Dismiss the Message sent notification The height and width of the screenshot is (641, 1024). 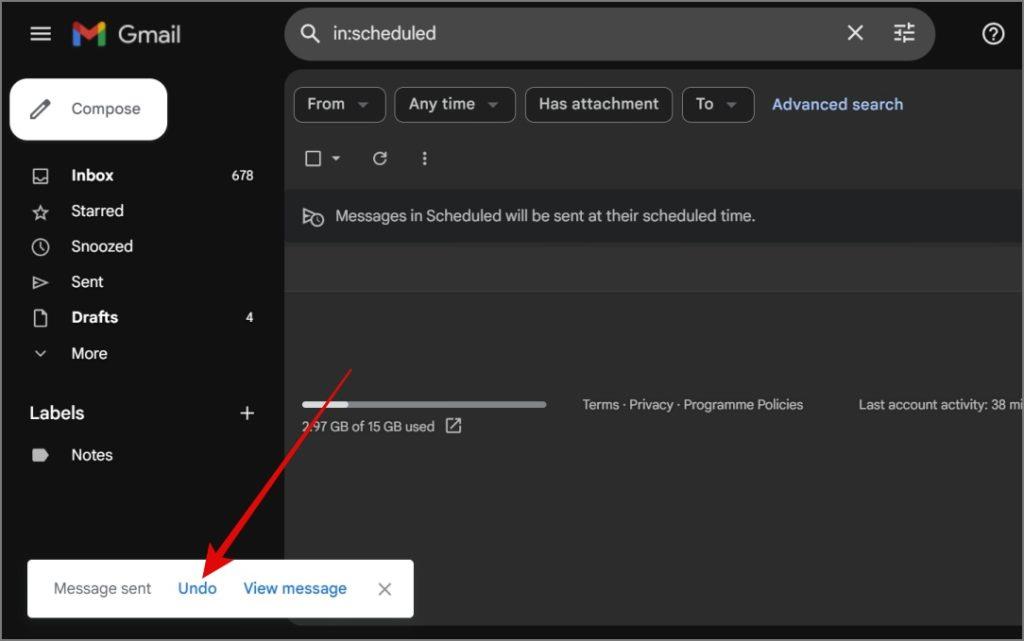click(385, 589)
